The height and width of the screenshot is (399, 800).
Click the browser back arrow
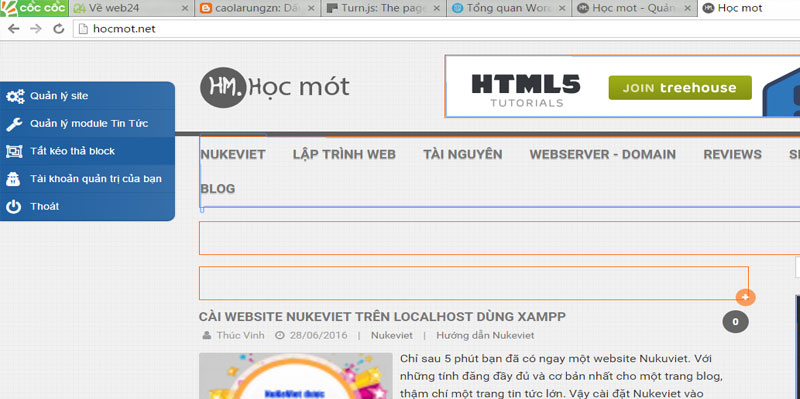(x=13, y=29)
